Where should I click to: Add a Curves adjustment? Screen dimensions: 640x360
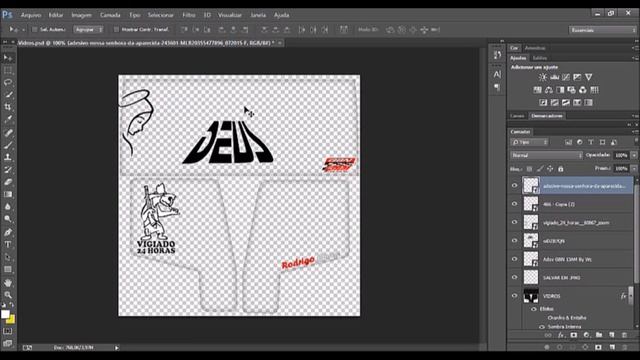[x=566, y=77]
